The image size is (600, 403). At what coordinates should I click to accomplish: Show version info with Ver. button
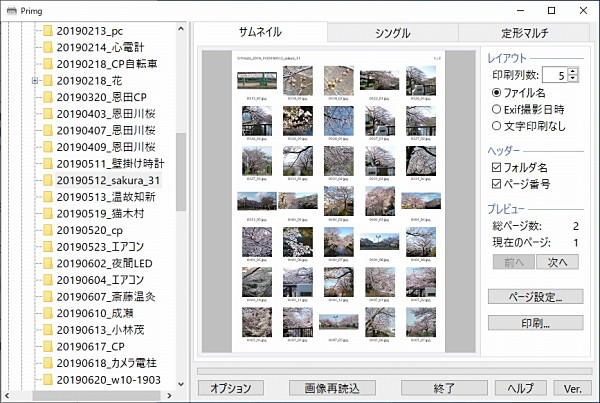click(572, 388)
